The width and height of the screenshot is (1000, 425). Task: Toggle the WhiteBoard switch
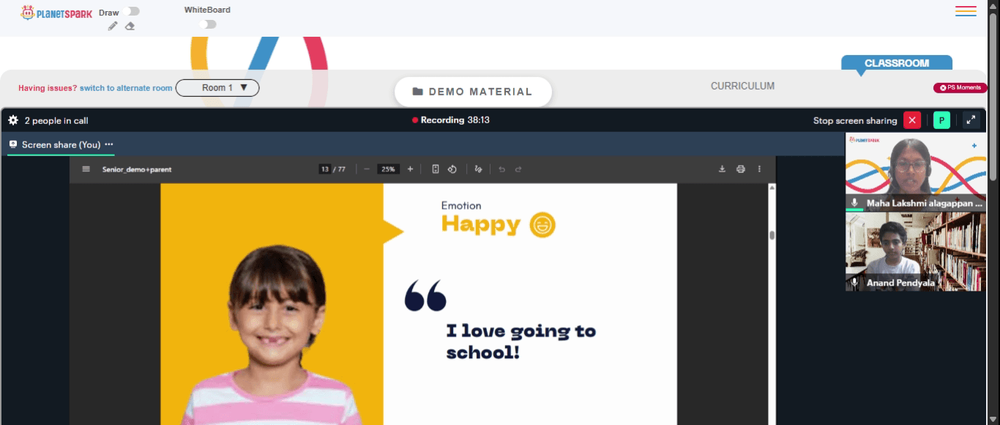click(207, 24)
